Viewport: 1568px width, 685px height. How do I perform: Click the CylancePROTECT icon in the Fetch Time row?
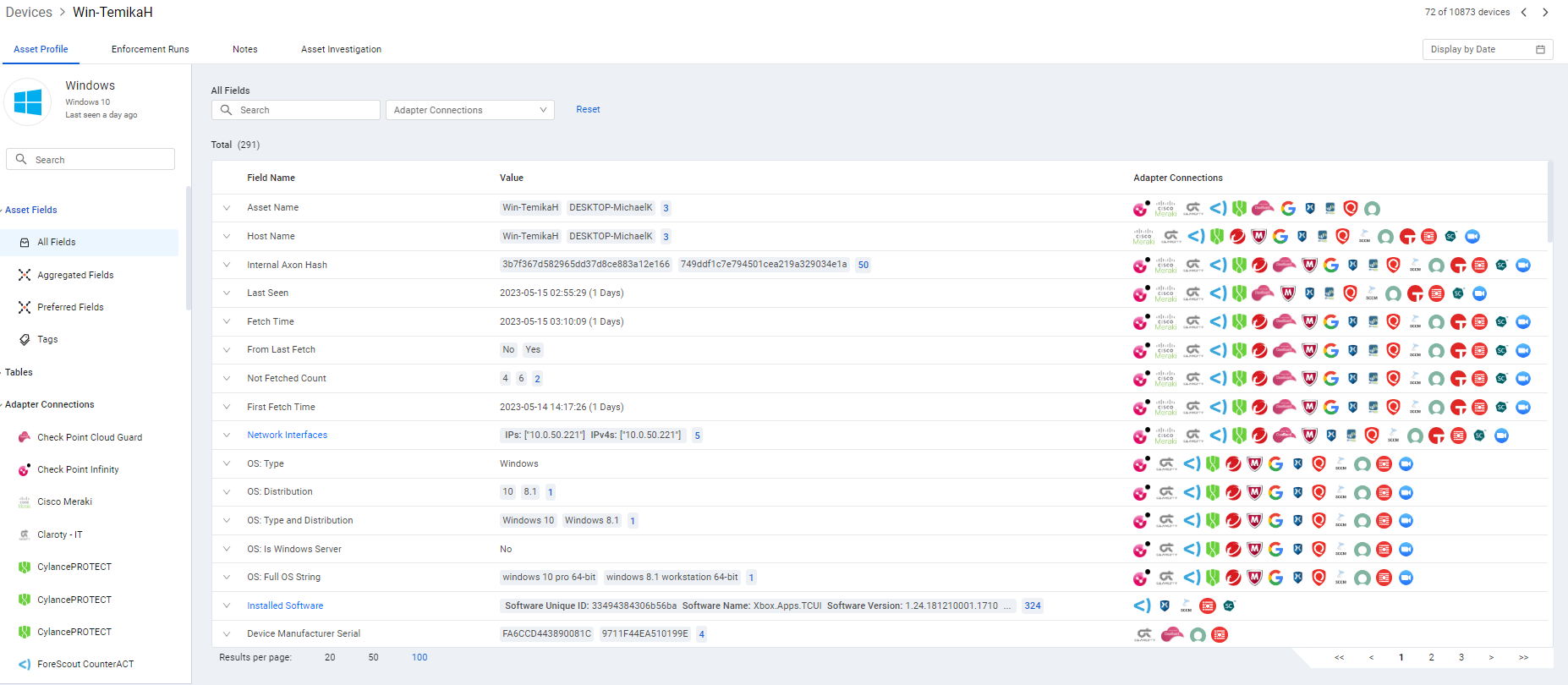(x=1239, y=322)
